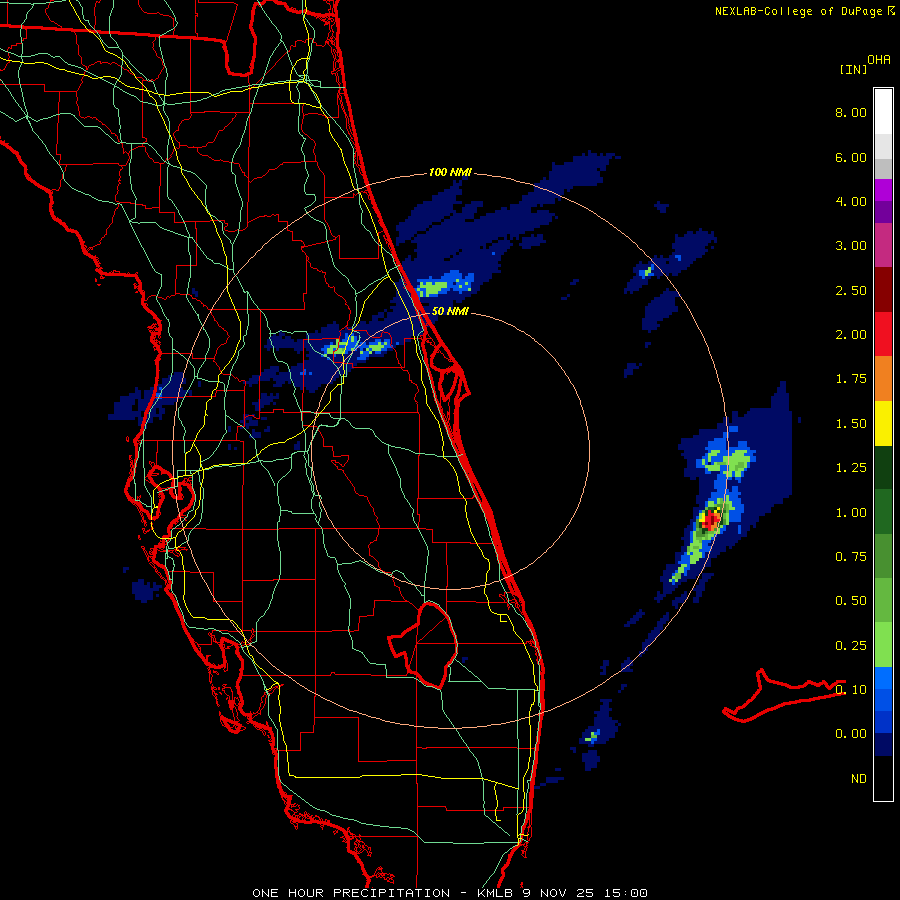The width and height of the screenshot is (900, 900).
Task: Click the 0.00 legend value
Action: [851, 734]
